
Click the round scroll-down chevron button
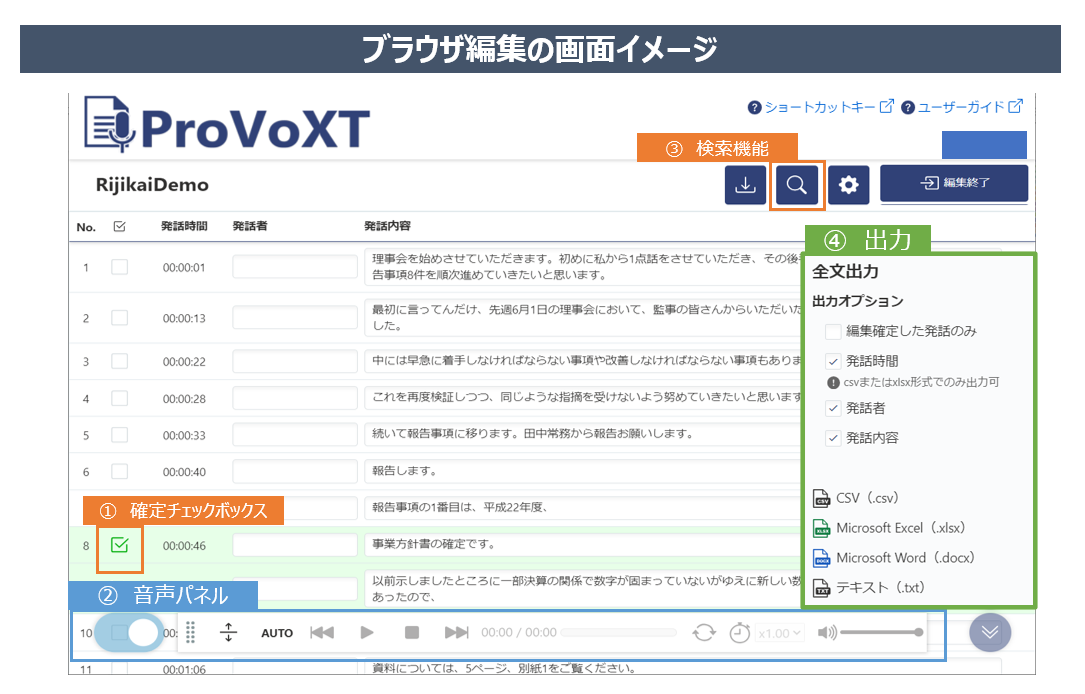990,632
